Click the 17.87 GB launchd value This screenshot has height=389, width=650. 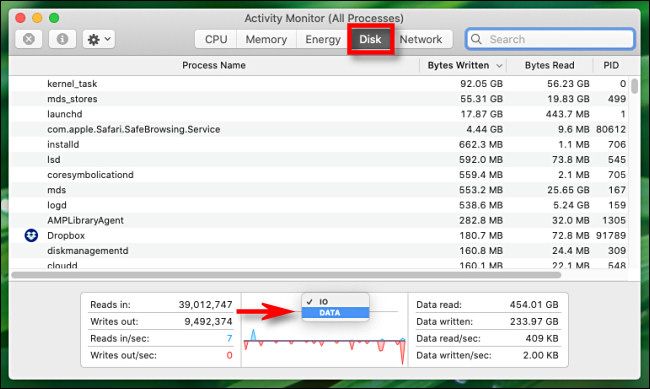coord(482,114)
